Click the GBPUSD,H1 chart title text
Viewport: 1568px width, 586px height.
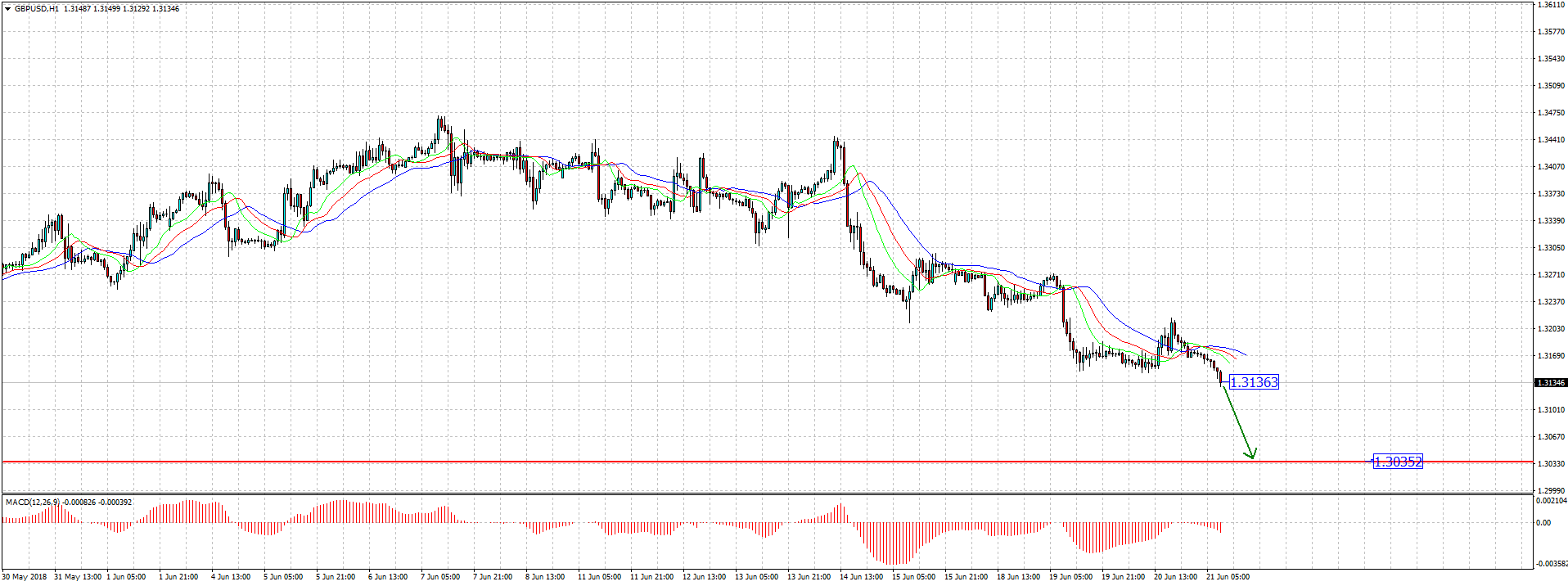(37, 9)
